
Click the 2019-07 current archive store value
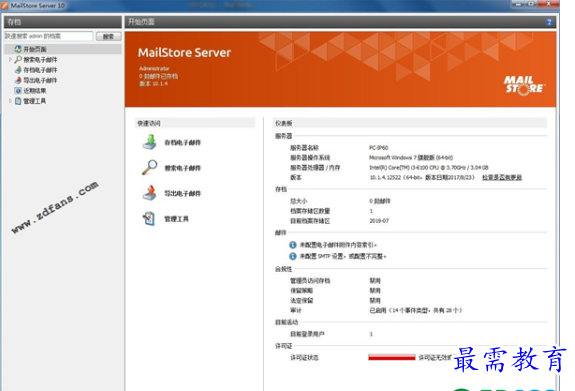click(379, 221)
